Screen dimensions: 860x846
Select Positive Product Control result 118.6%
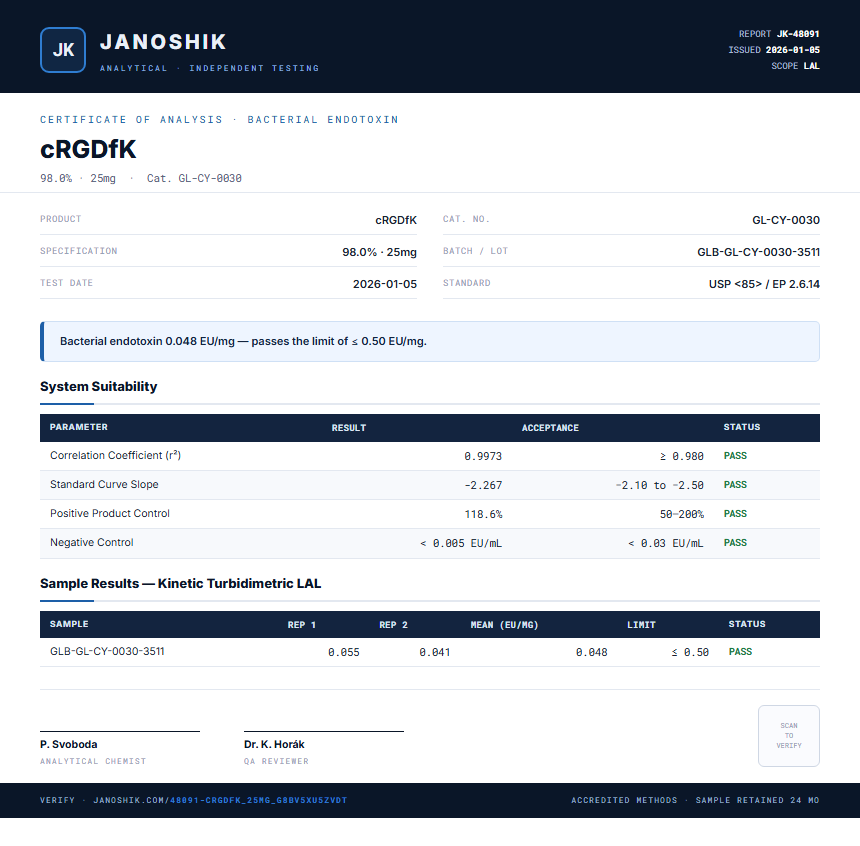[x=483, y=515]
